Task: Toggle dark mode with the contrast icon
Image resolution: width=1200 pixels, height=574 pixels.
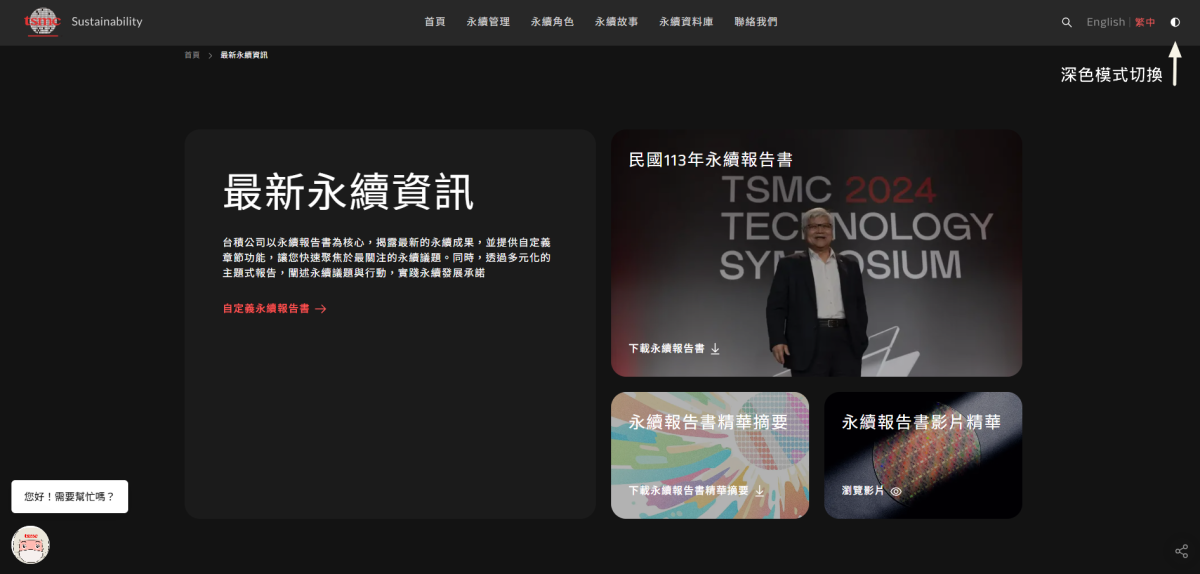Action: (1175, 22)
